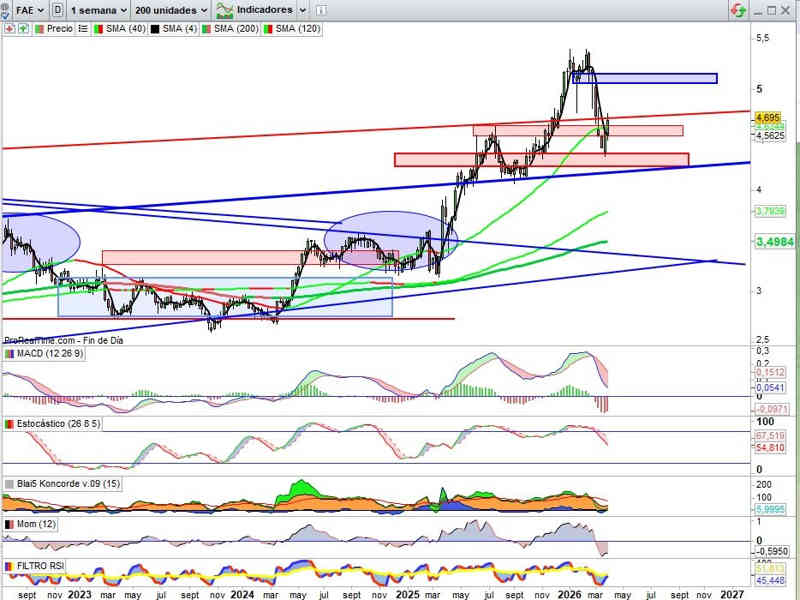Viewport: 800px width, 600px height.
Task: Click the MACD indicator color icon
Action: (10, 354)
